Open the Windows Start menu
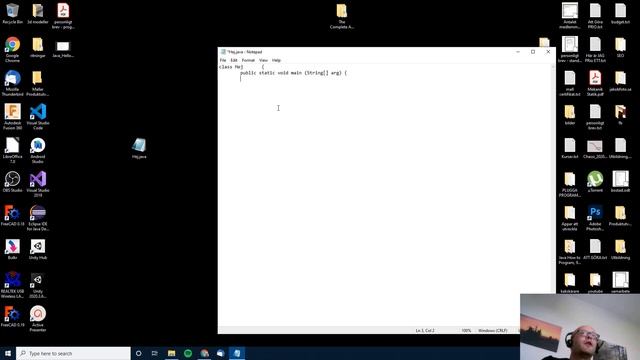This screenshot has width=640, height=360. [x=8, y=353]
